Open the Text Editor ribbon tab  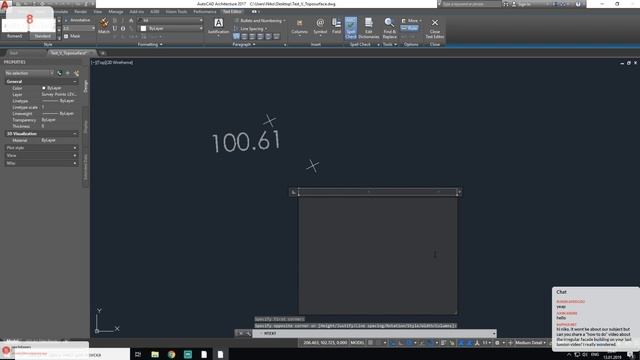(x=232, y=11)
